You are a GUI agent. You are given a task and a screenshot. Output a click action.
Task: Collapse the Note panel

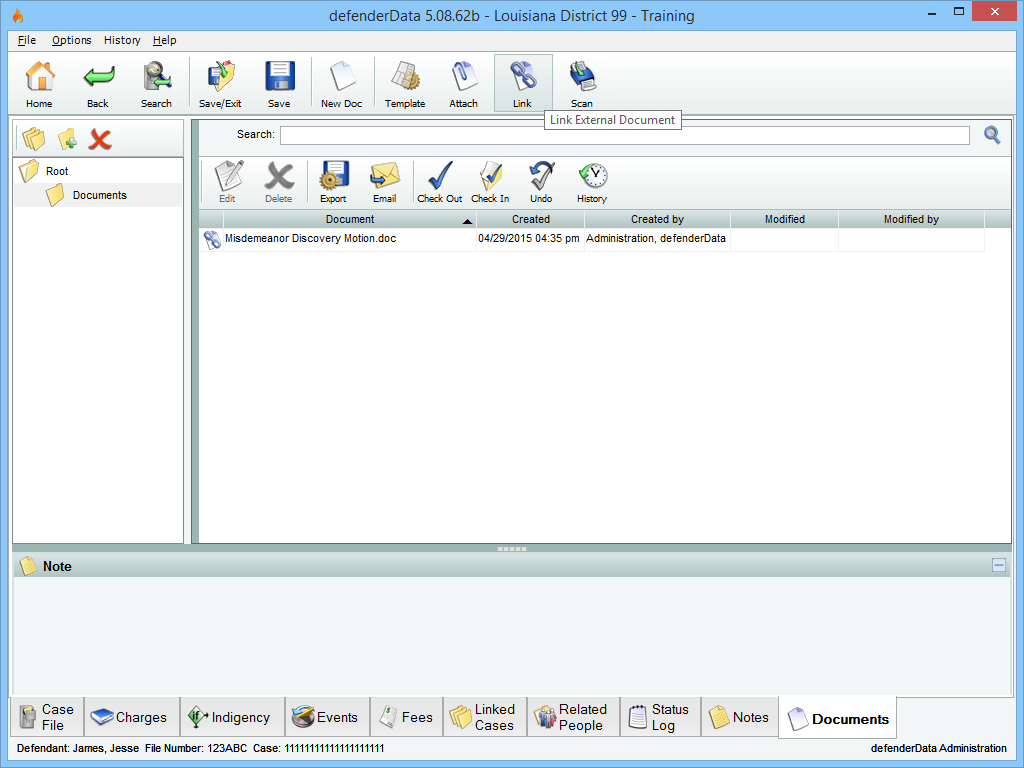tap(999, 565)
